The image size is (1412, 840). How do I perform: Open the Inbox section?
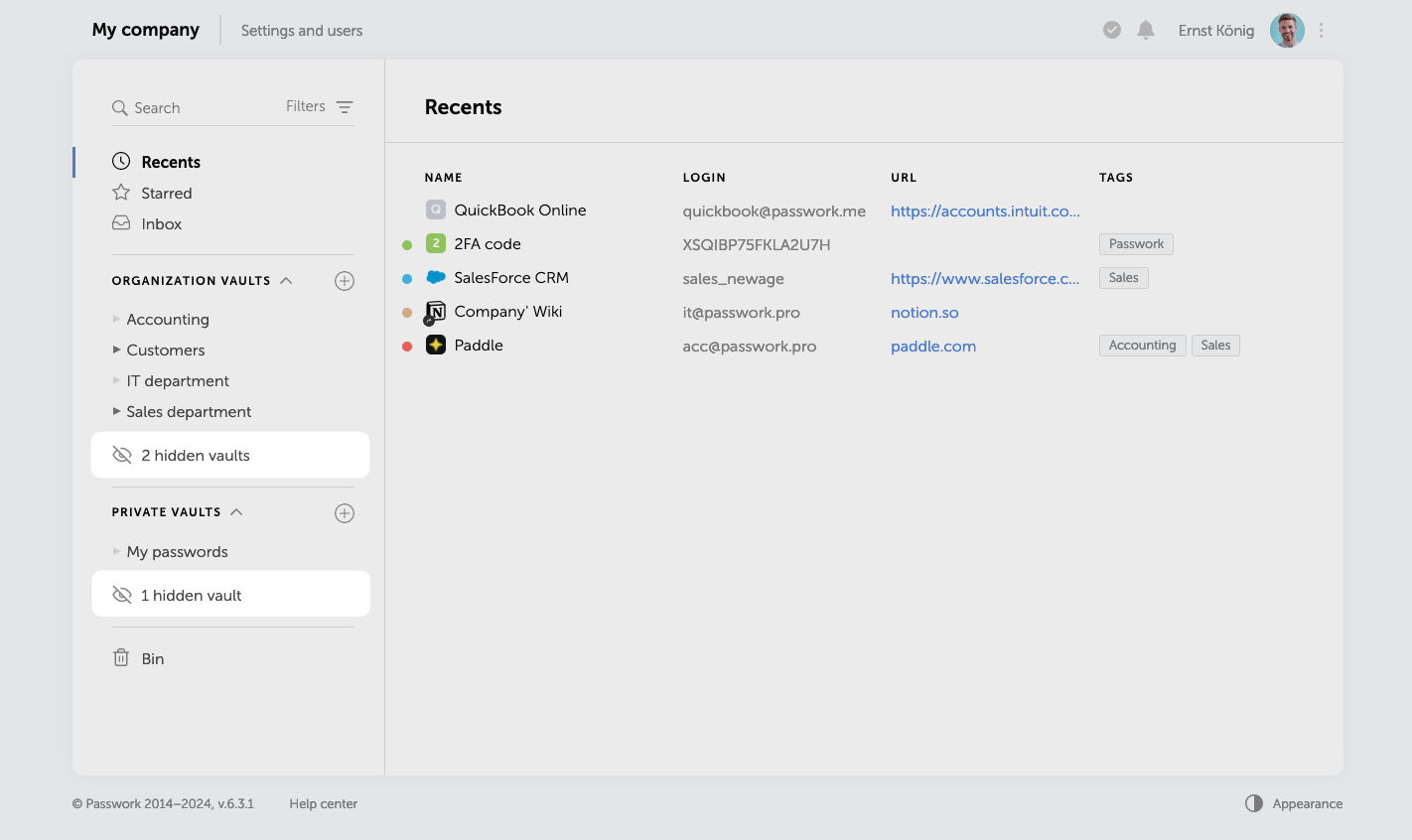tap(162, 223)
